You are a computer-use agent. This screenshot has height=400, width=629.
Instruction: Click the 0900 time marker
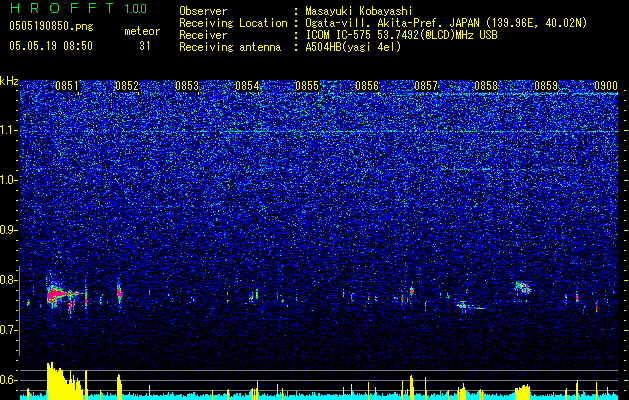pyautogui.click(x=606, y=86)
